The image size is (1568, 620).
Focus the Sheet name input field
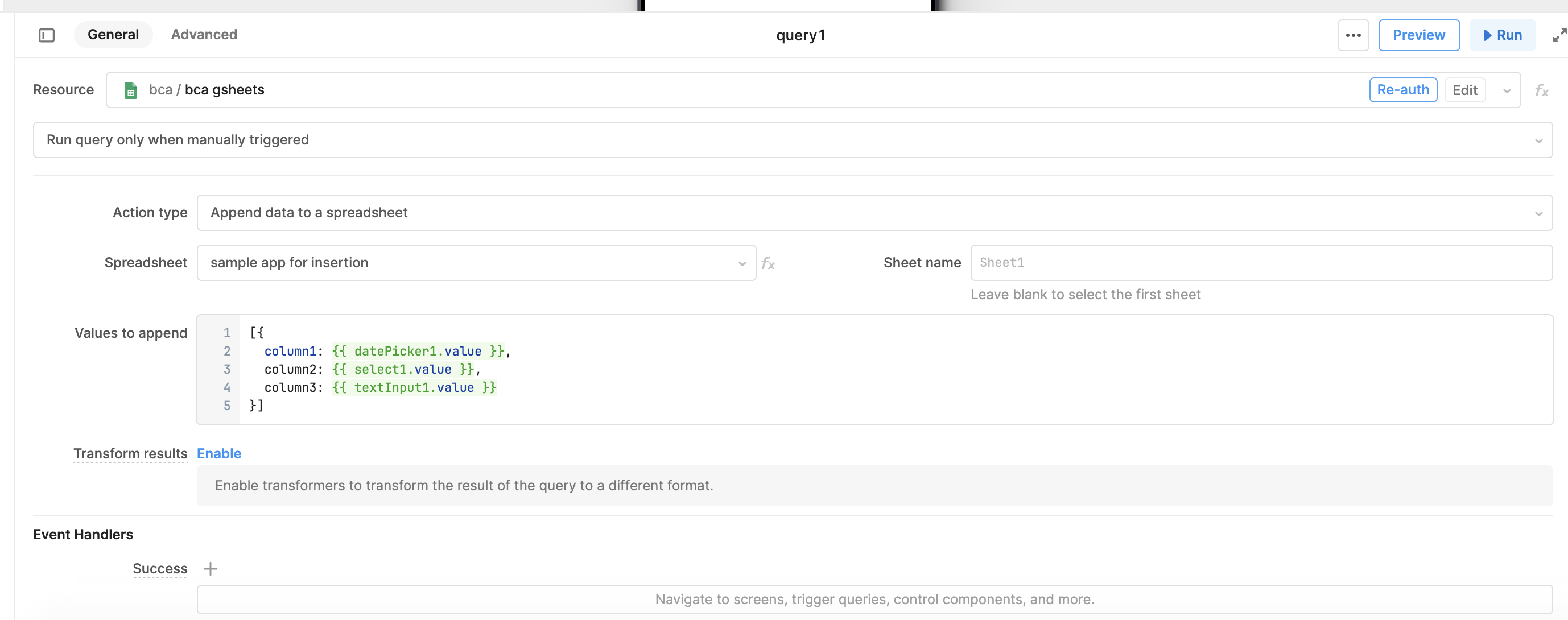click(x=1261, y=263)
